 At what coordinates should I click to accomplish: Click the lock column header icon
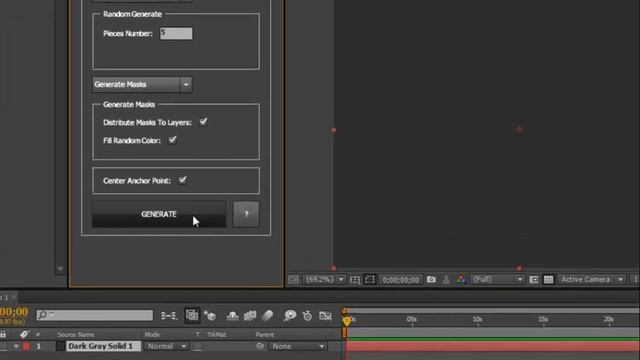pyautogui.click(x=3, y=334)
